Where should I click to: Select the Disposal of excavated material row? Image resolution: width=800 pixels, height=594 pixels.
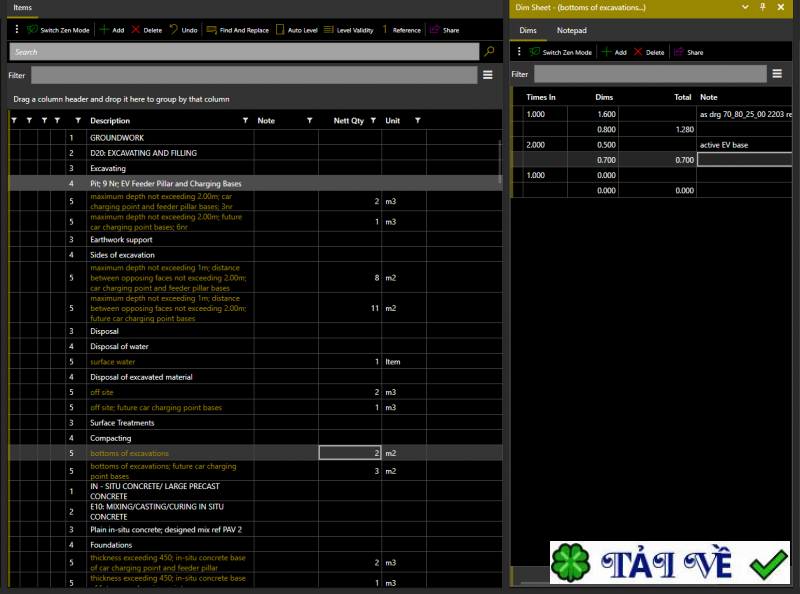(255, 377)
